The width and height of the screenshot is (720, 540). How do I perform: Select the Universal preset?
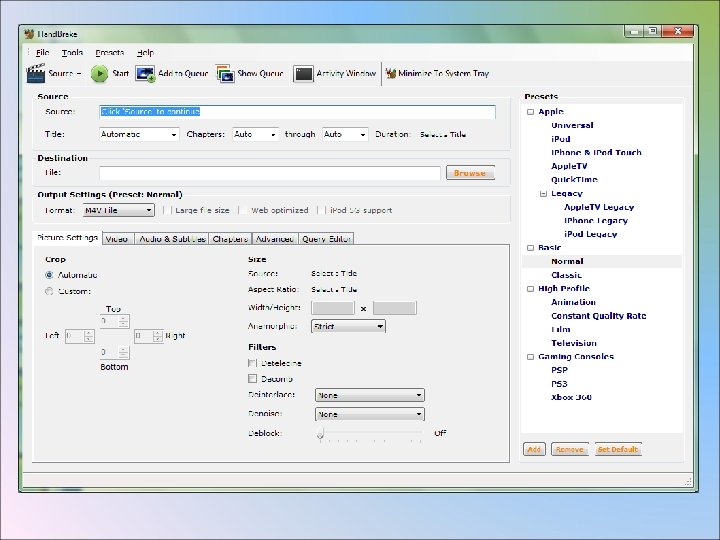point(572,125)
